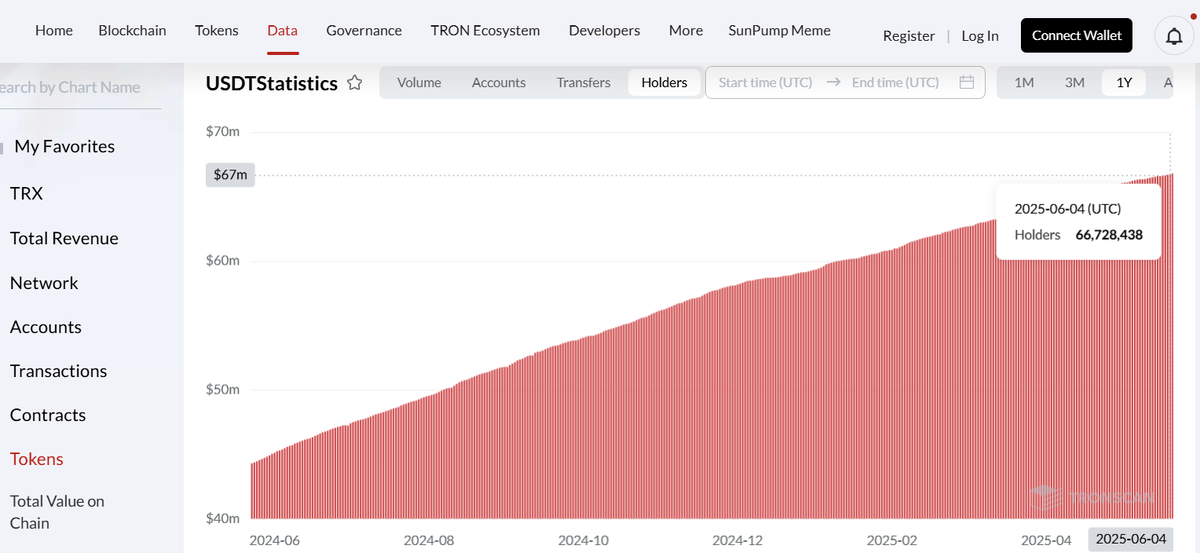Open the Blockchain menu
The height and width of the screenshot is (553, 1200).
point(132,30)
